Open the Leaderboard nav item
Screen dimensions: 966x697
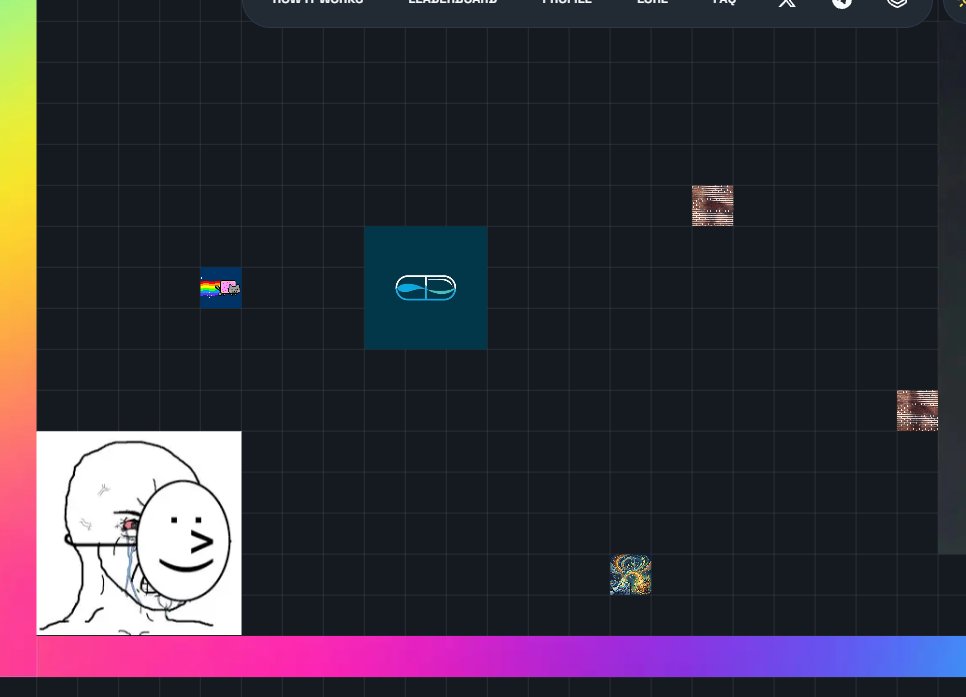453,2
